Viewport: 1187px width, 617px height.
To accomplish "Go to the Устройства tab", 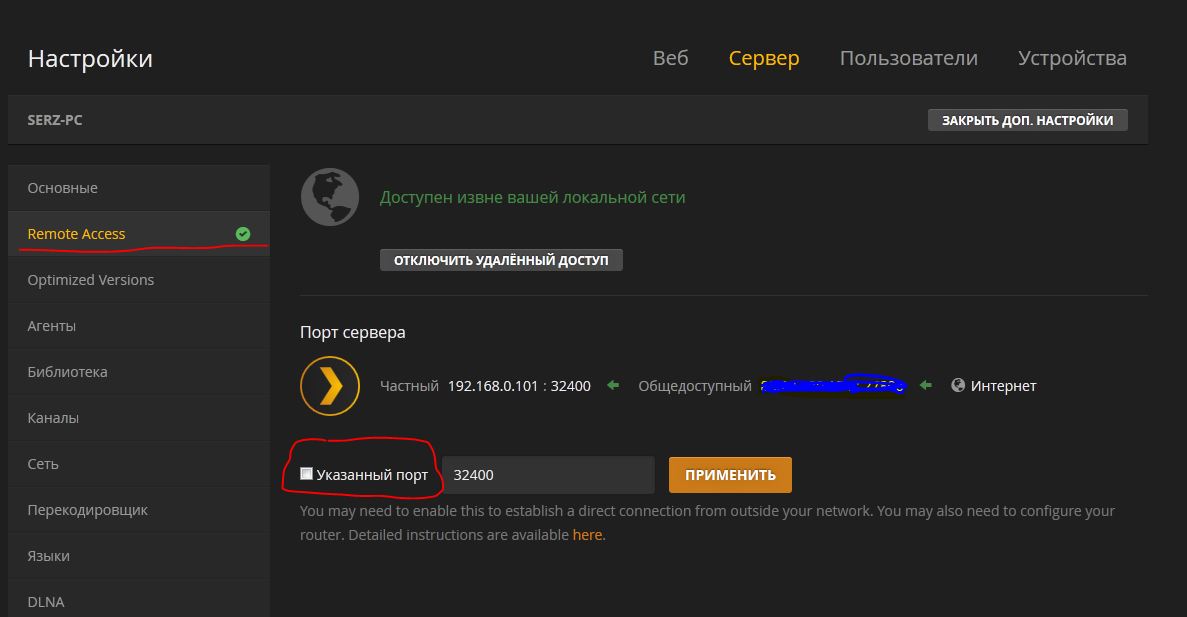I will pyautogui.click(x=1072, y=58).
